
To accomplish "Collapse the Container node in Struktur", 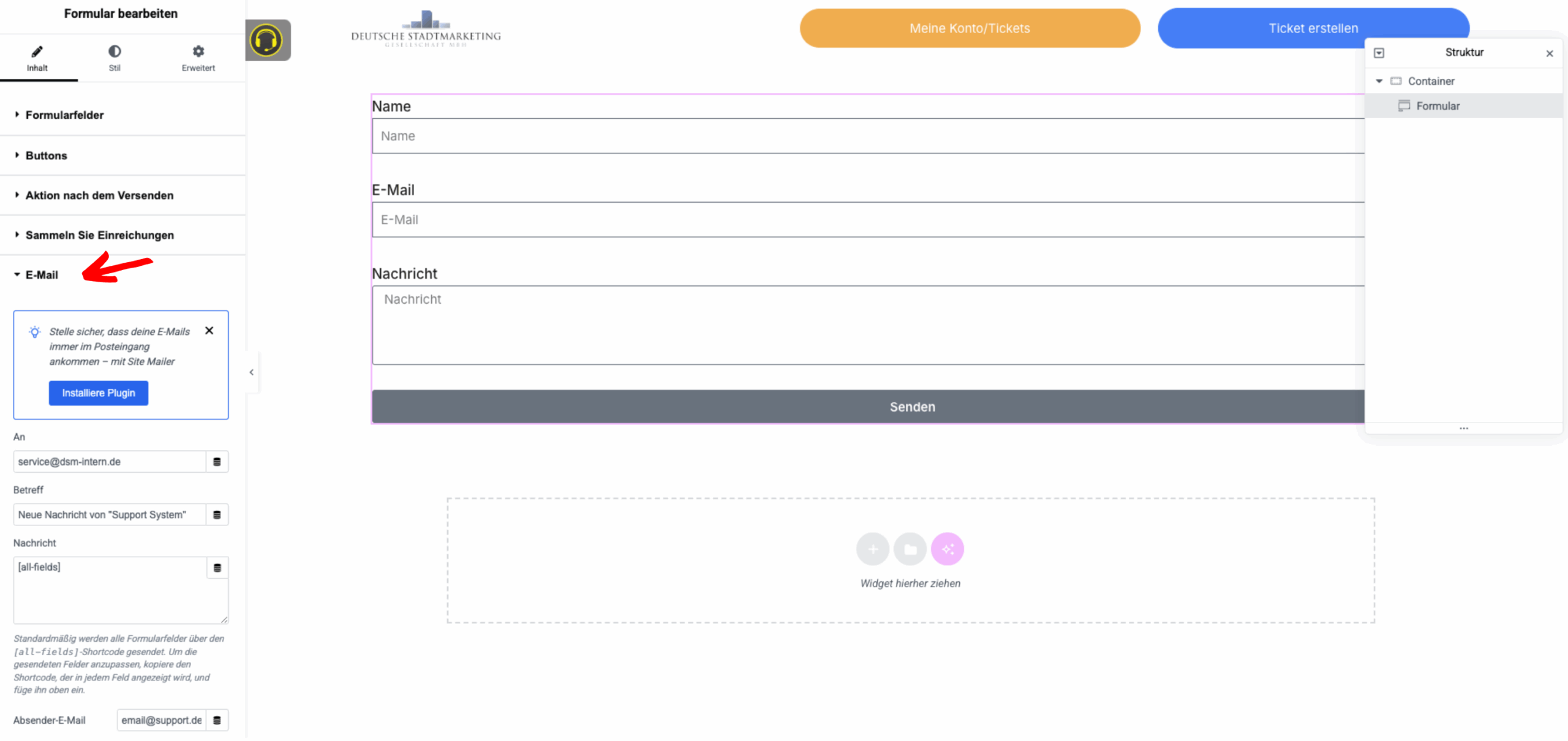I will coord(1379,80).
